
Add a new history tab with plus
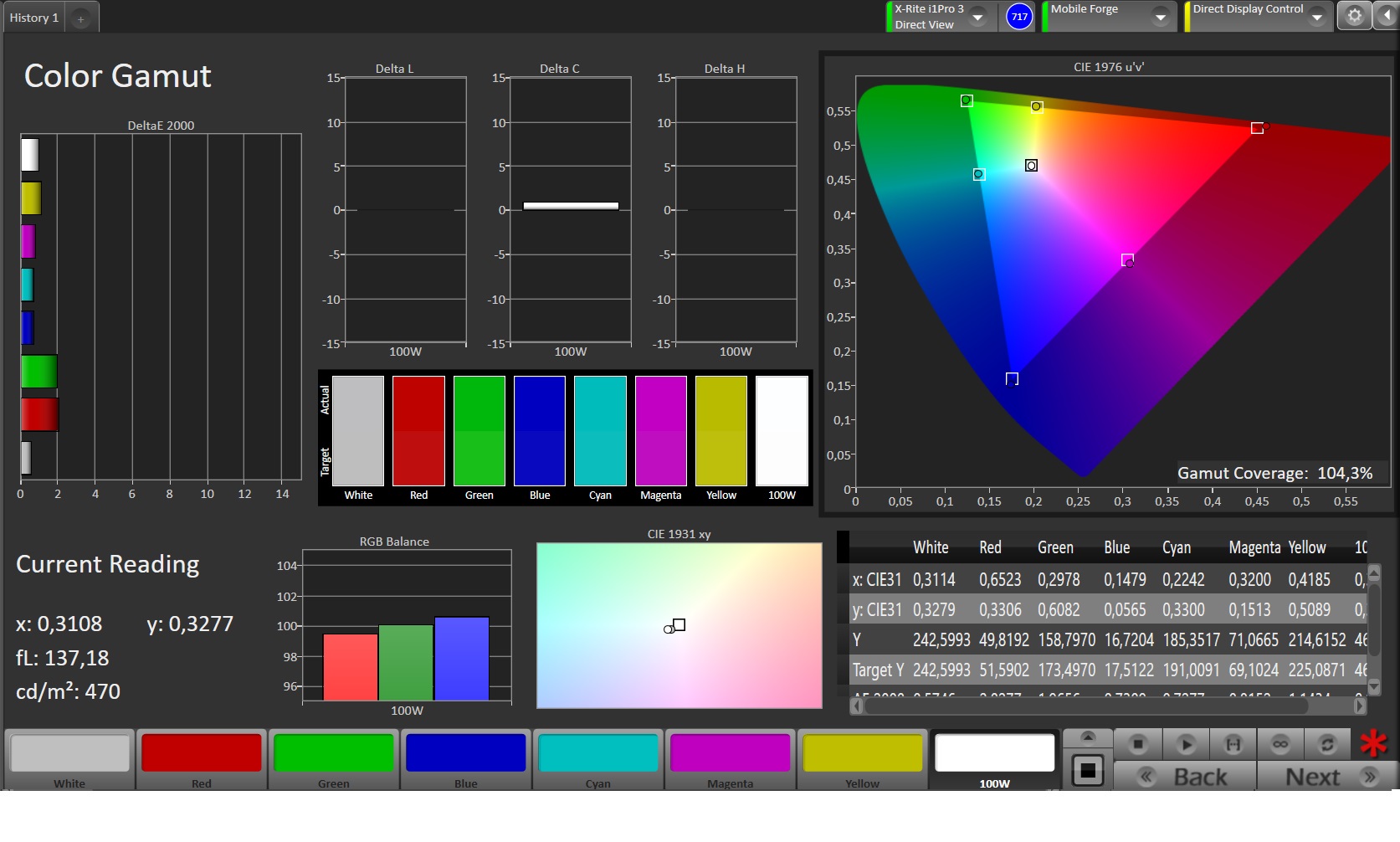click(80, 18)
